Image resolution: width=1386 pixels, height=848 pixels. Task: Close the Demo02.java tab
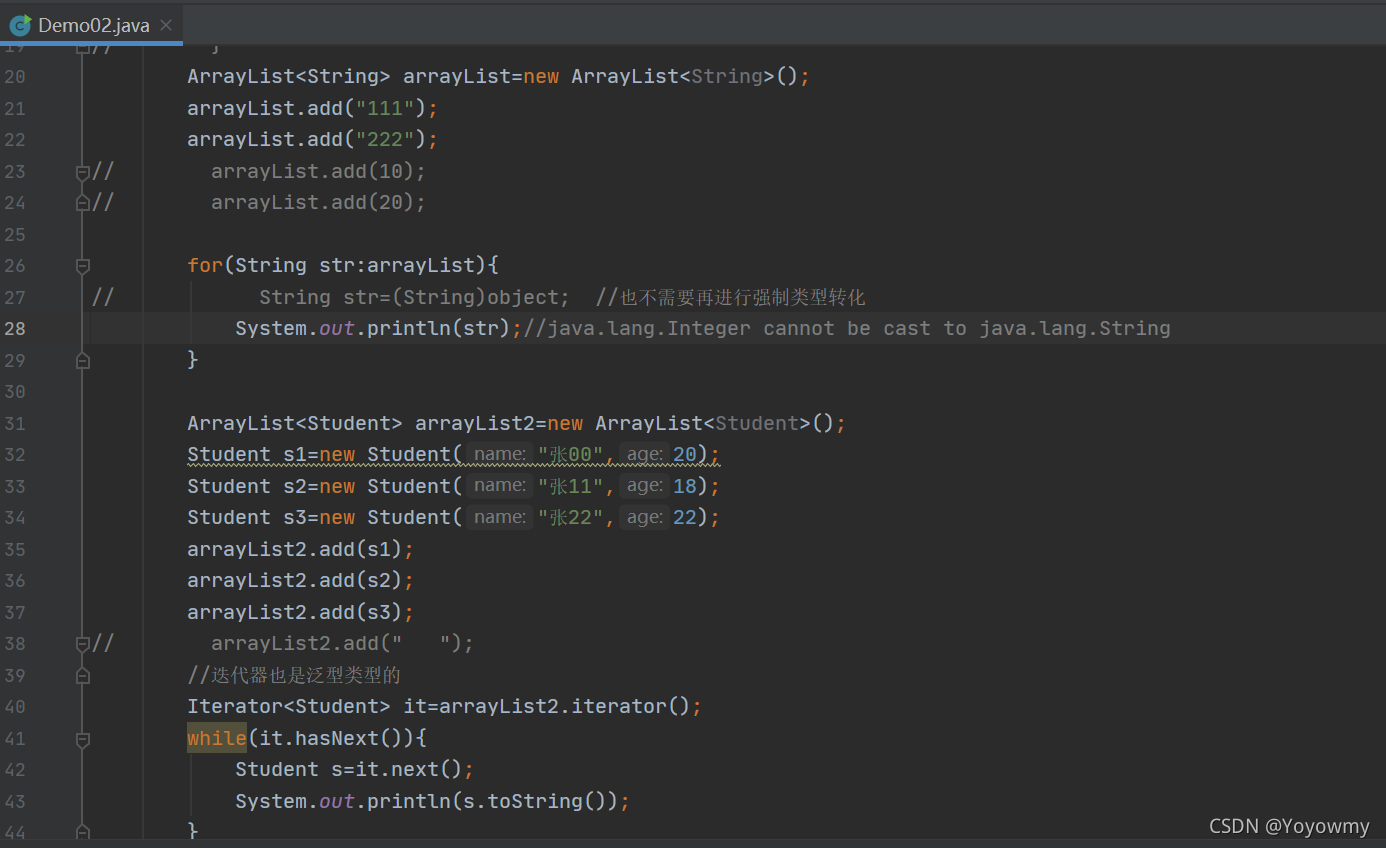(166, 25)
